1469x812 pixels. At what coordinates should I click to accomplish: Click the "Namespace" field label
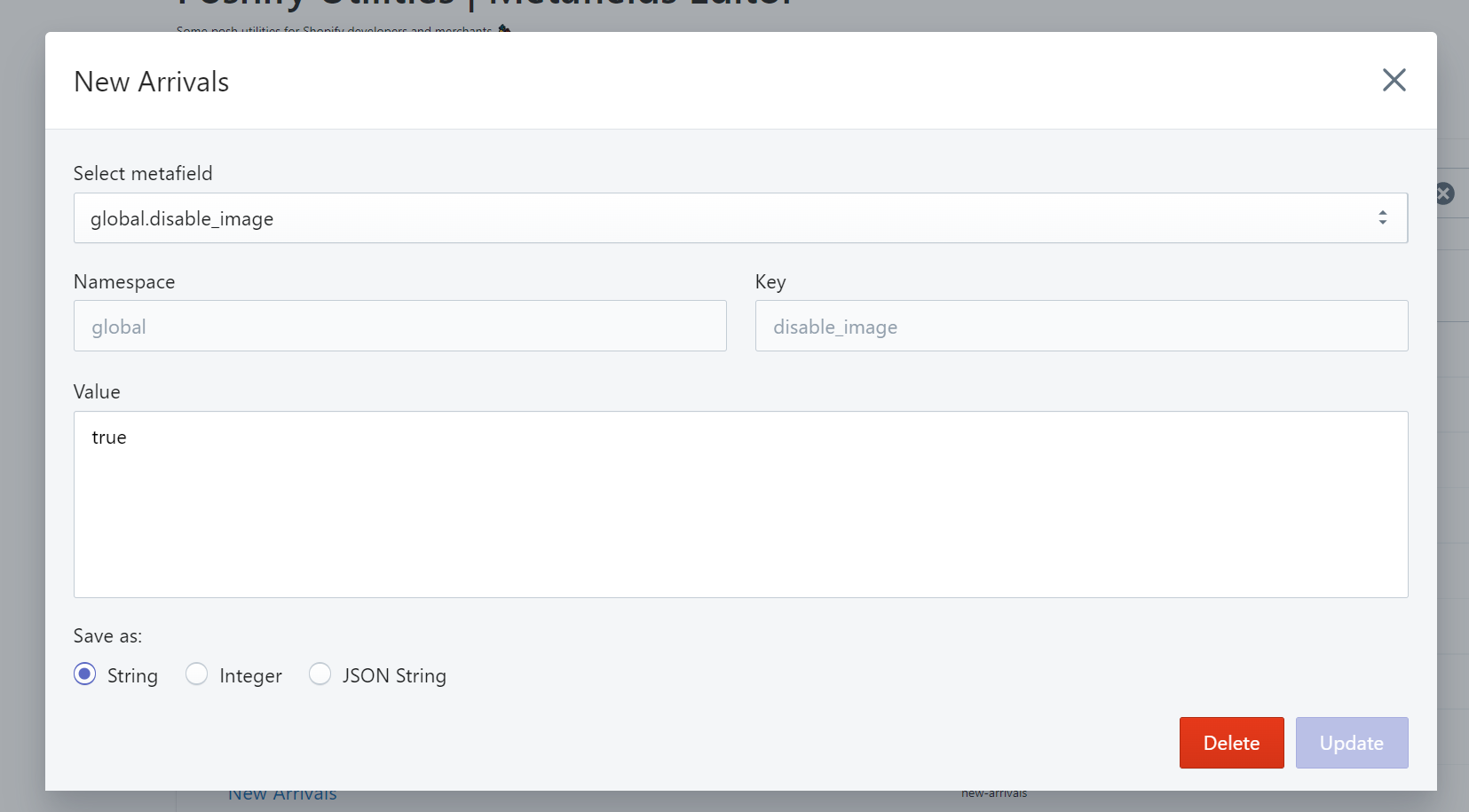124,282
